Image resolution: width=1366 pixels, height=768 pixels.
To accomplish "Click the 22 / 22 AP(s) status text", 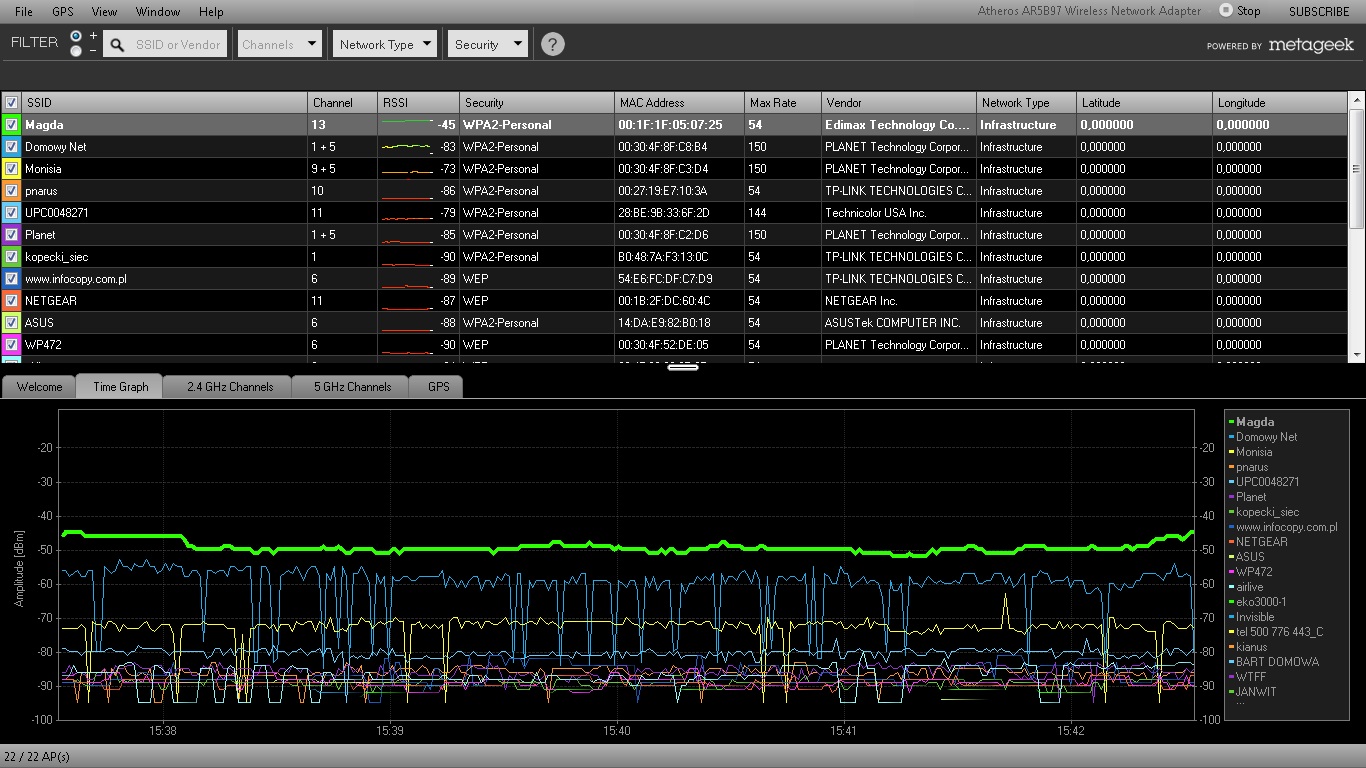I will [37, 757].
